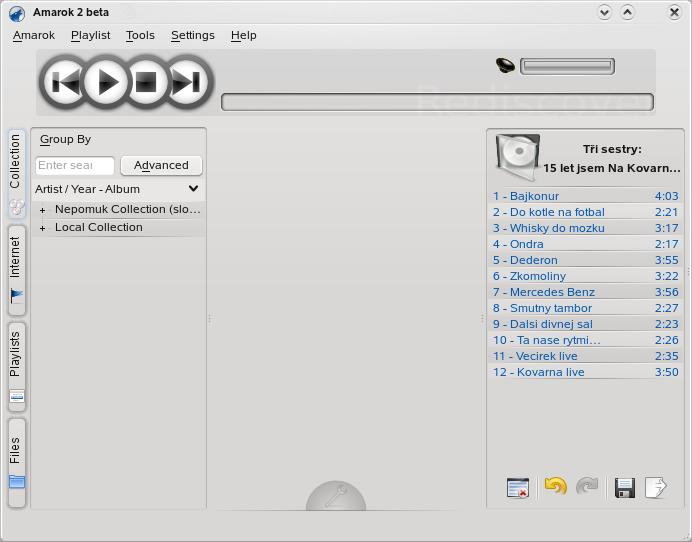Select track 6 - Zkomoliny
The image size is (692, 542).
pyautogui.click(x=586, y=276)
